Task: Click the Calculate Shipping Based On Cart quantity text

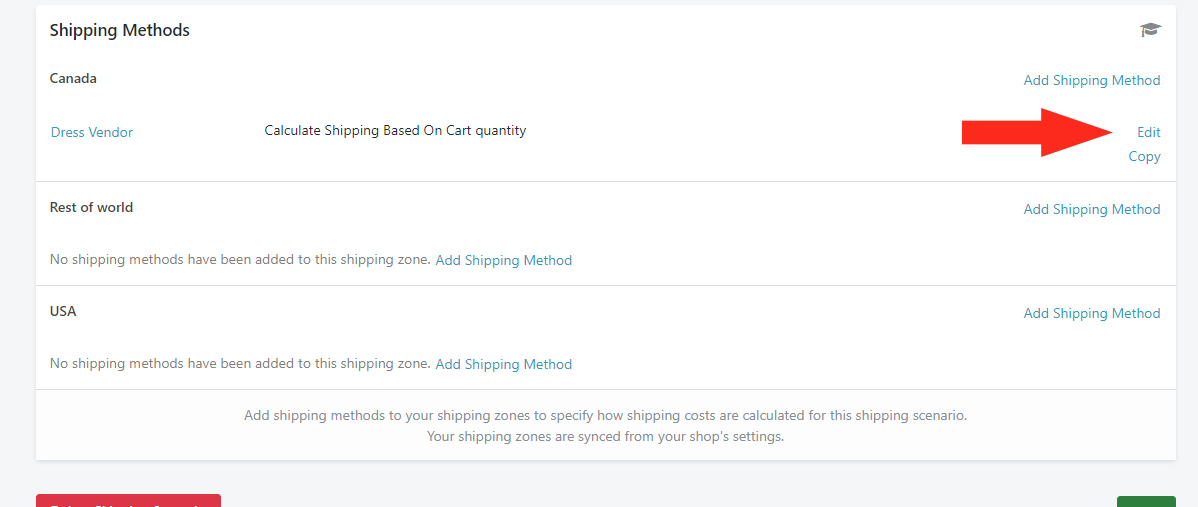Action: (395, 131)
